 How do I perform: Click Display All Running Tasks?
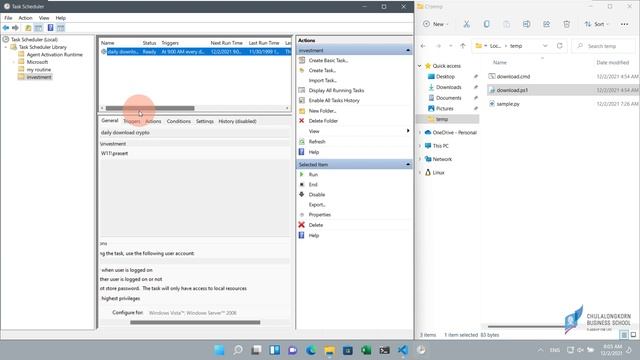tap(336, 90)
